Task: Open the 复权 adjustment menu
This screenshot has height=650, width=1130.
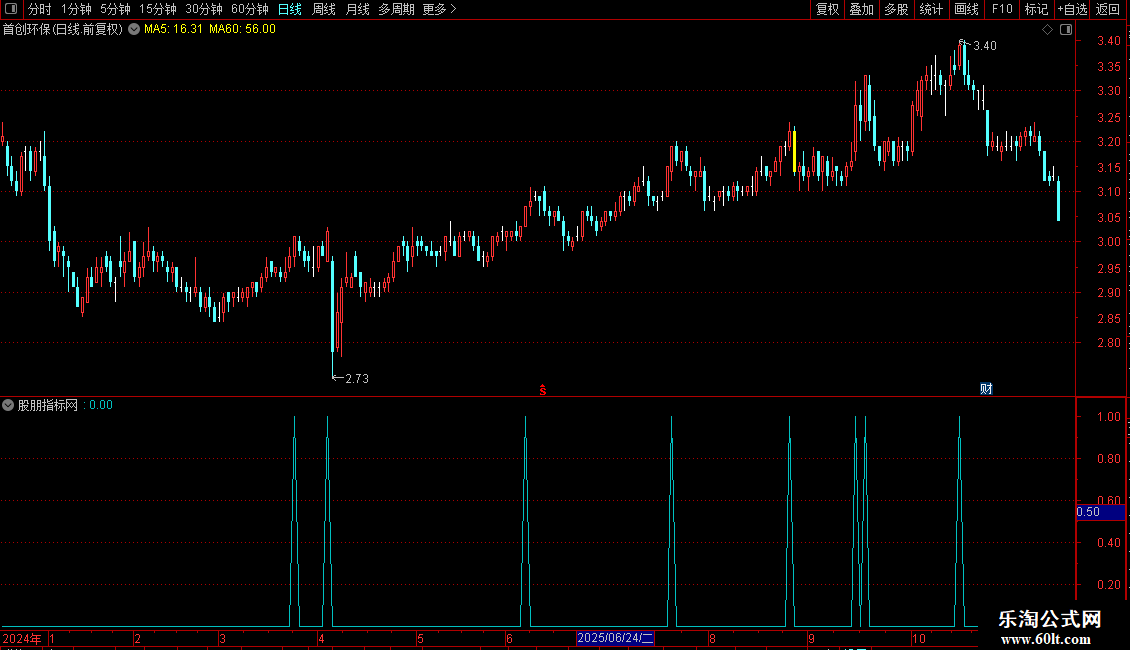Action: pos(827,9)
